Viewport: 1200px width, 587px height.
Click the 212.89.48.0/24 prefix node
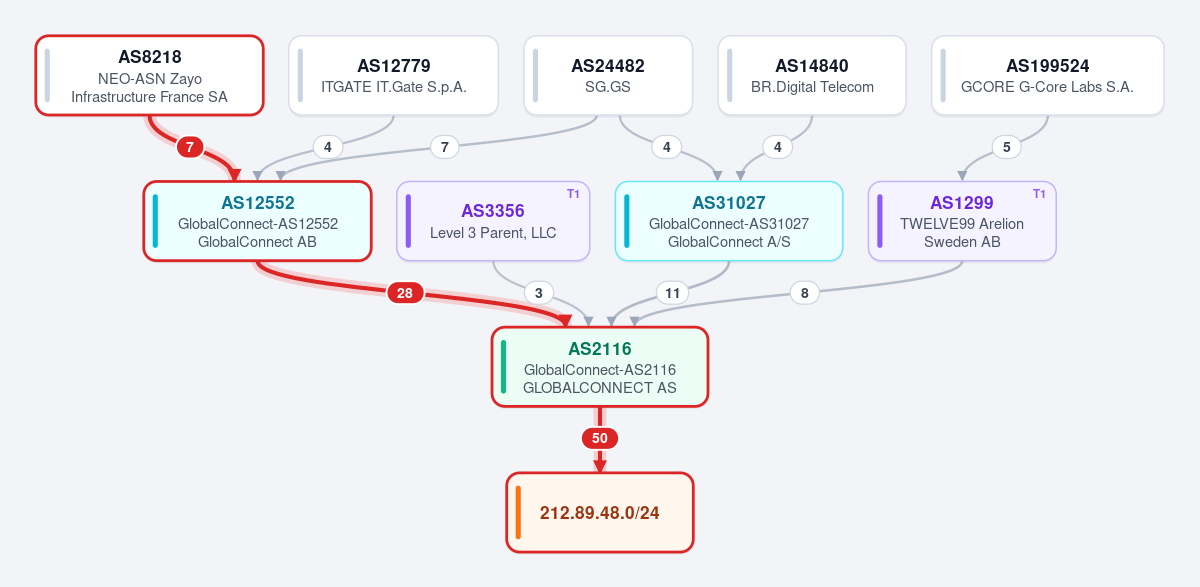(x=600, y=512)
